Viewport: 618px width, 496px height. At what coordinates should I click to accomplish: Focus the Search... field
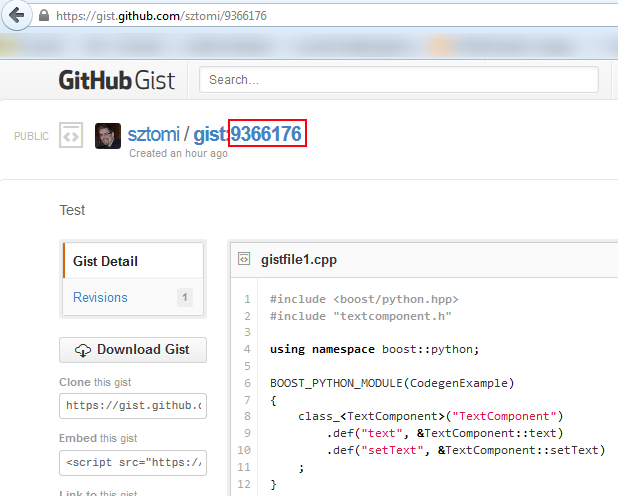399,80
